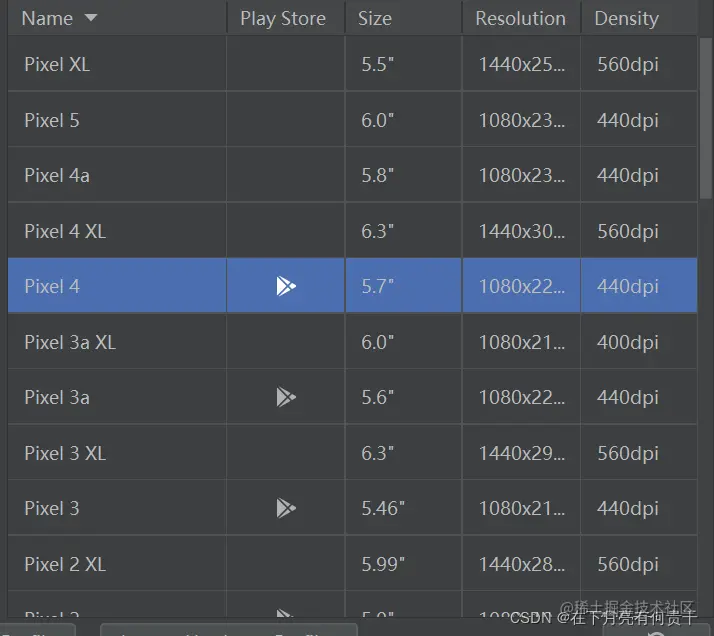Viewport: 714px width, 636px height.
Task: Click the 440dpi density of Pixel 4
Action: click(x=639, y=286)
